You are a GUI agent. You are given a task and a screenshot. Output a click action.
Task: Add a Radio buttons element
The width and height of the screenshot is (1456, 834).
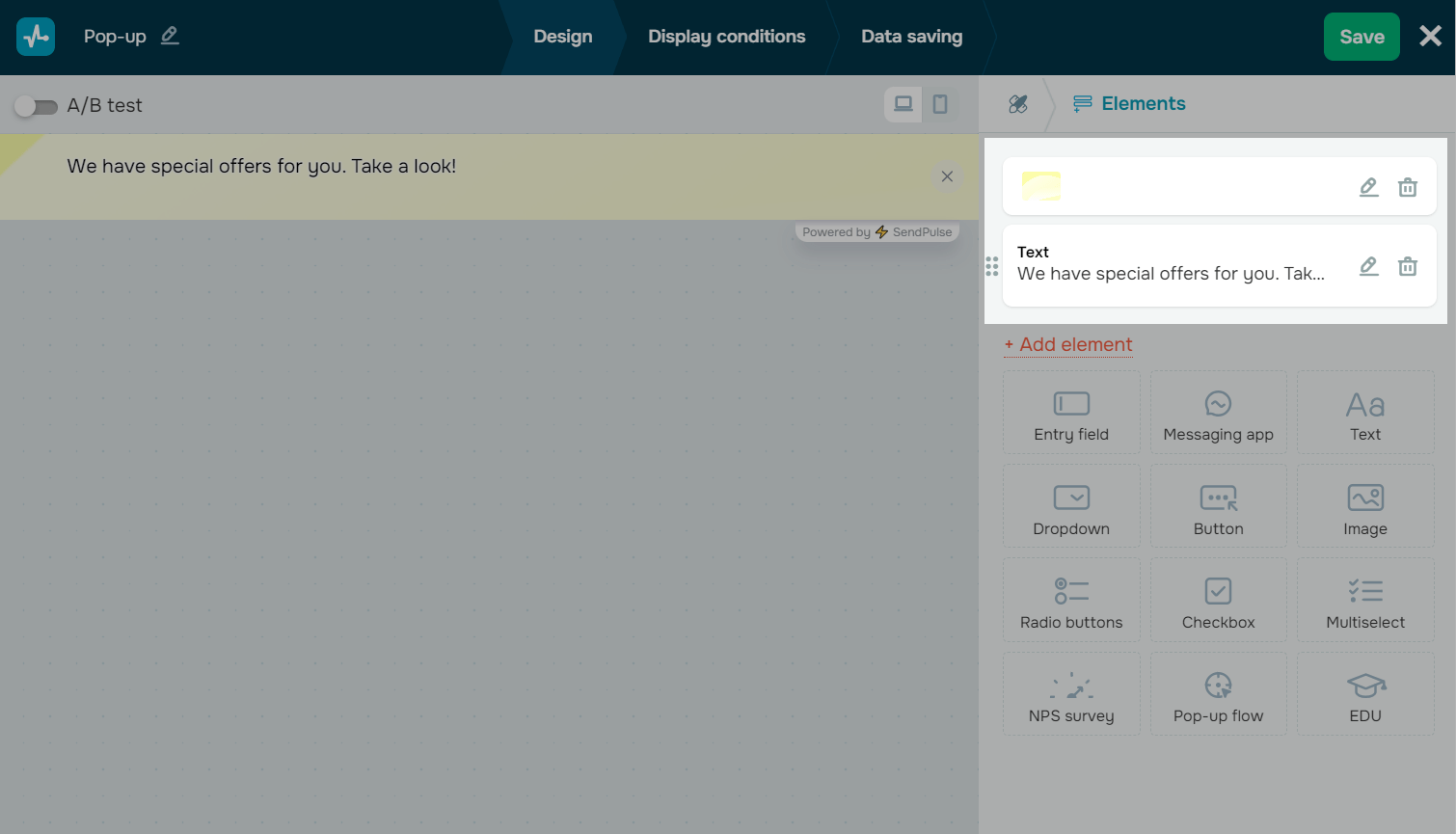1071,600
